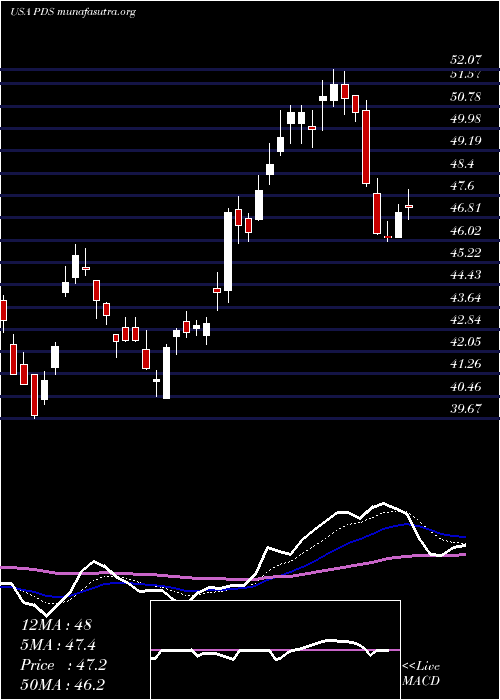Click the tall red candle falling from 49.98

tap(366, 147)
